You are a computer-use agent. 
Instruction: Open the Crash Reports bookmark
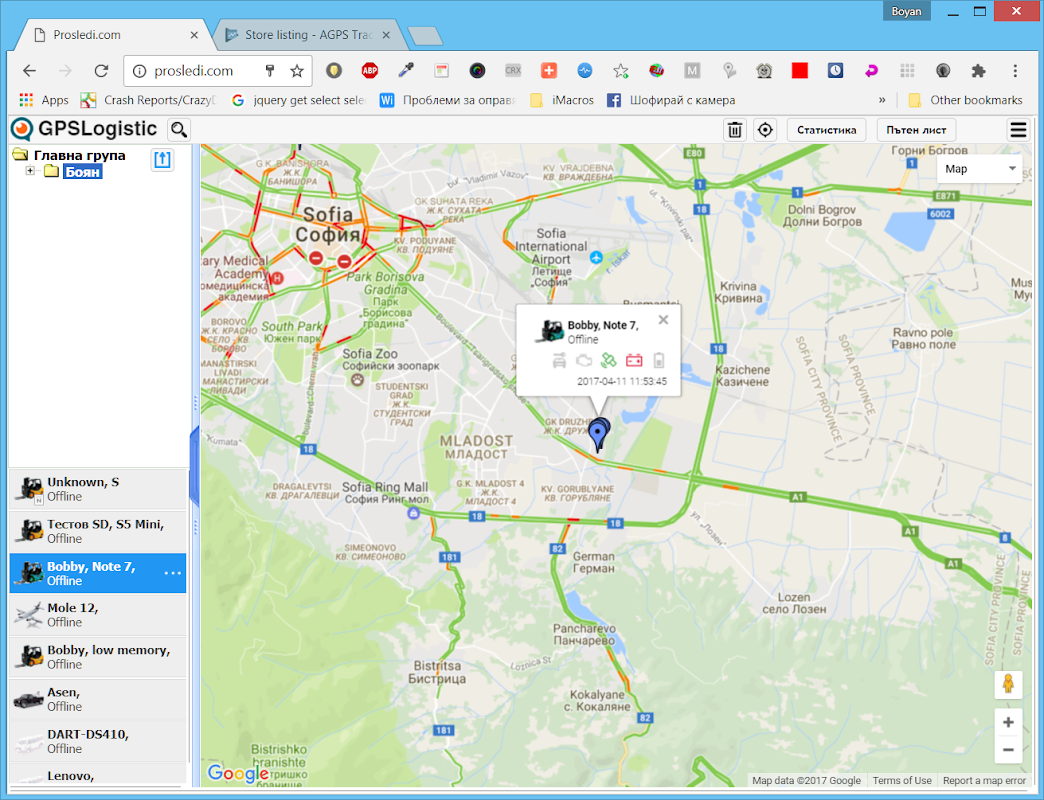point(148,100)
